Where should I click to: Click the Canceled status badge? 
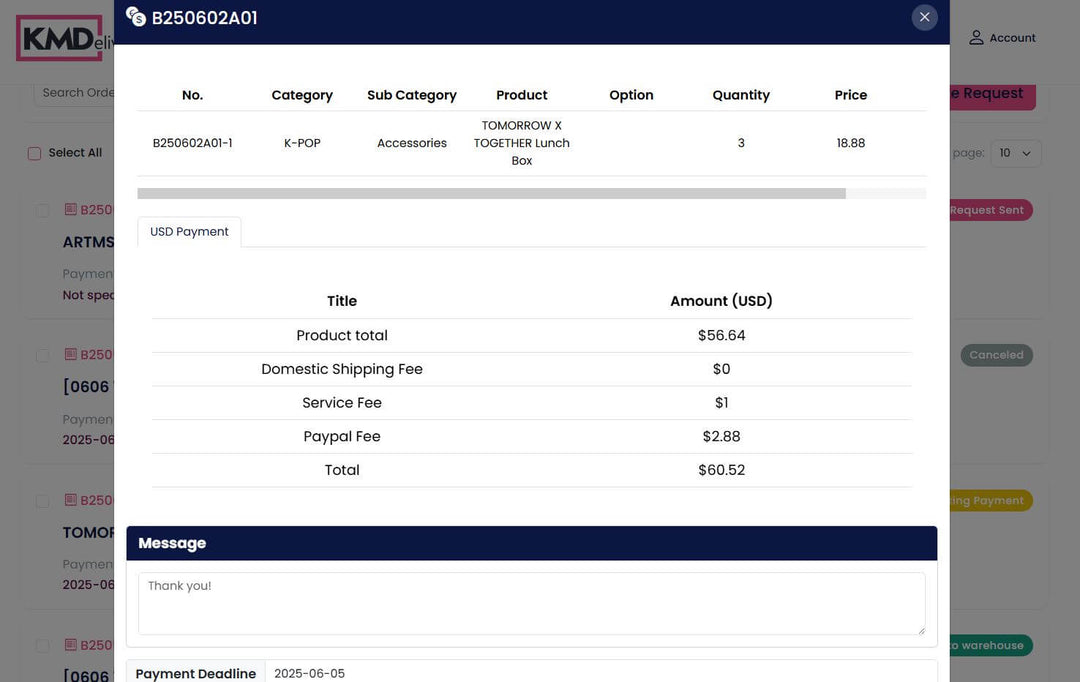[x=997, y=355]
